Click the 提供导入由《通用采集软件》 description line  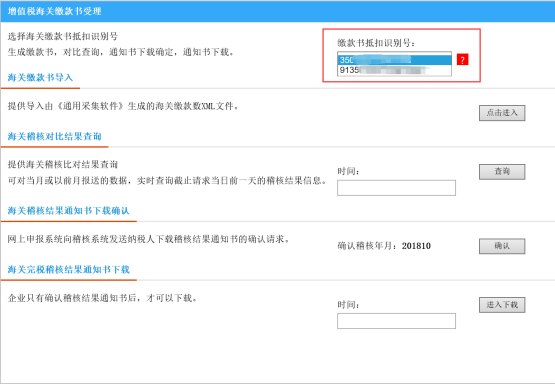coord(123,106)
